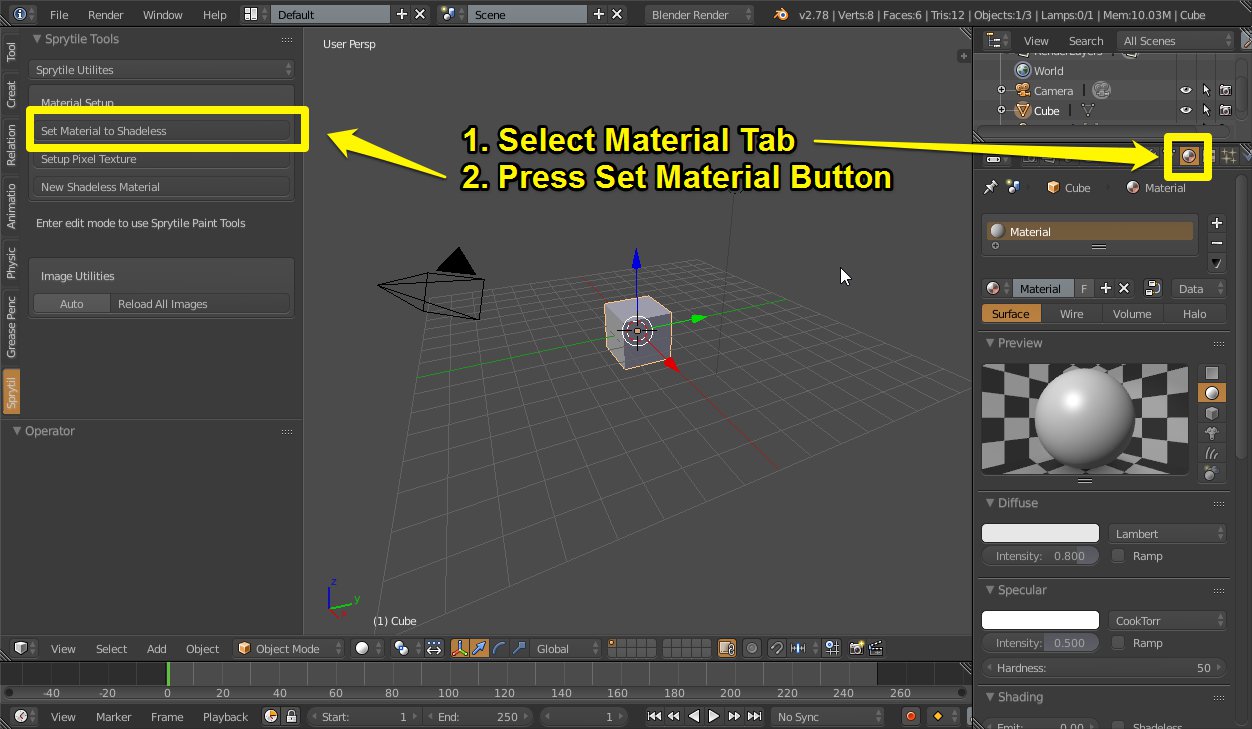Switch to Halo material type tab
Viewport: 1252px width, 729px height.
pyautogui.click(x=1194, y=313)
